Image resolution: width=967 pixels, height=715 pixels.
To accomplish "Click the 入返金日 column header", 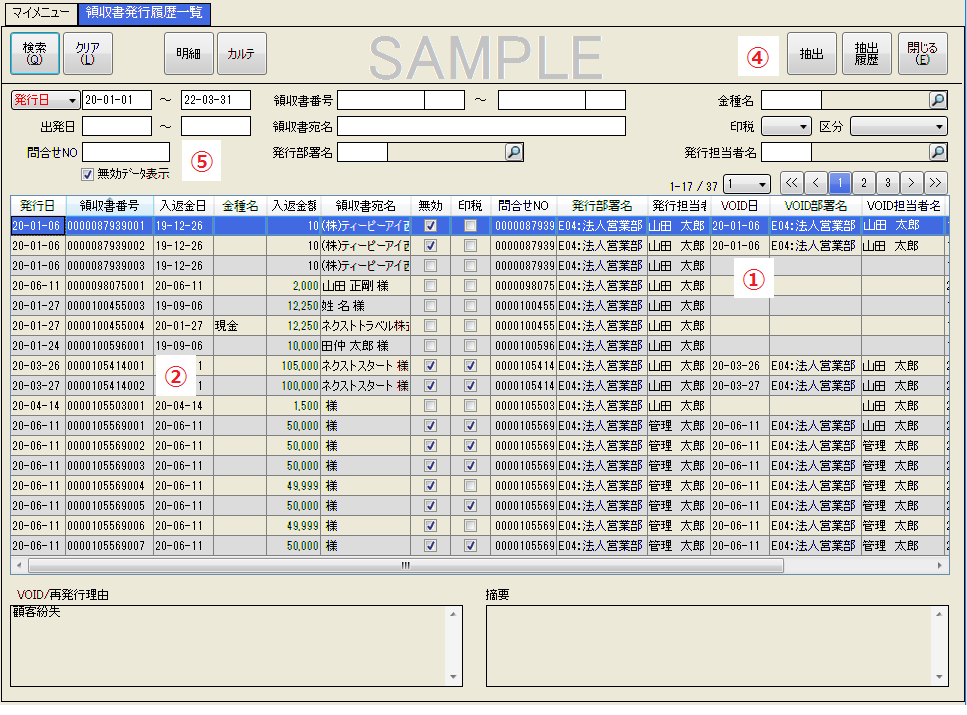I will coord(183,206).
